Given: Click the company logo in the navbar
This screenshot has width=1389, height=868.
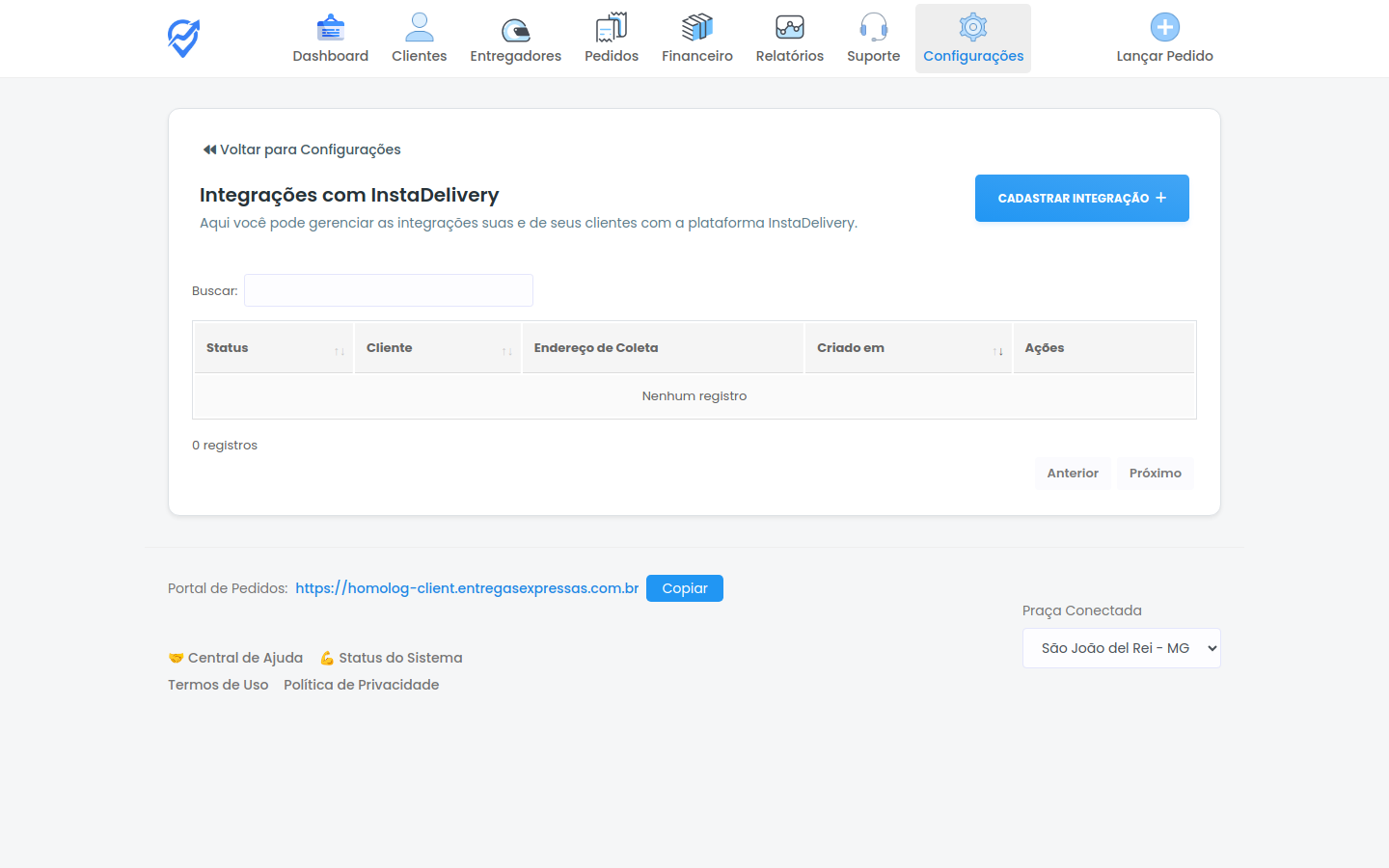Looking at the screenshot, I should point(182,38).
